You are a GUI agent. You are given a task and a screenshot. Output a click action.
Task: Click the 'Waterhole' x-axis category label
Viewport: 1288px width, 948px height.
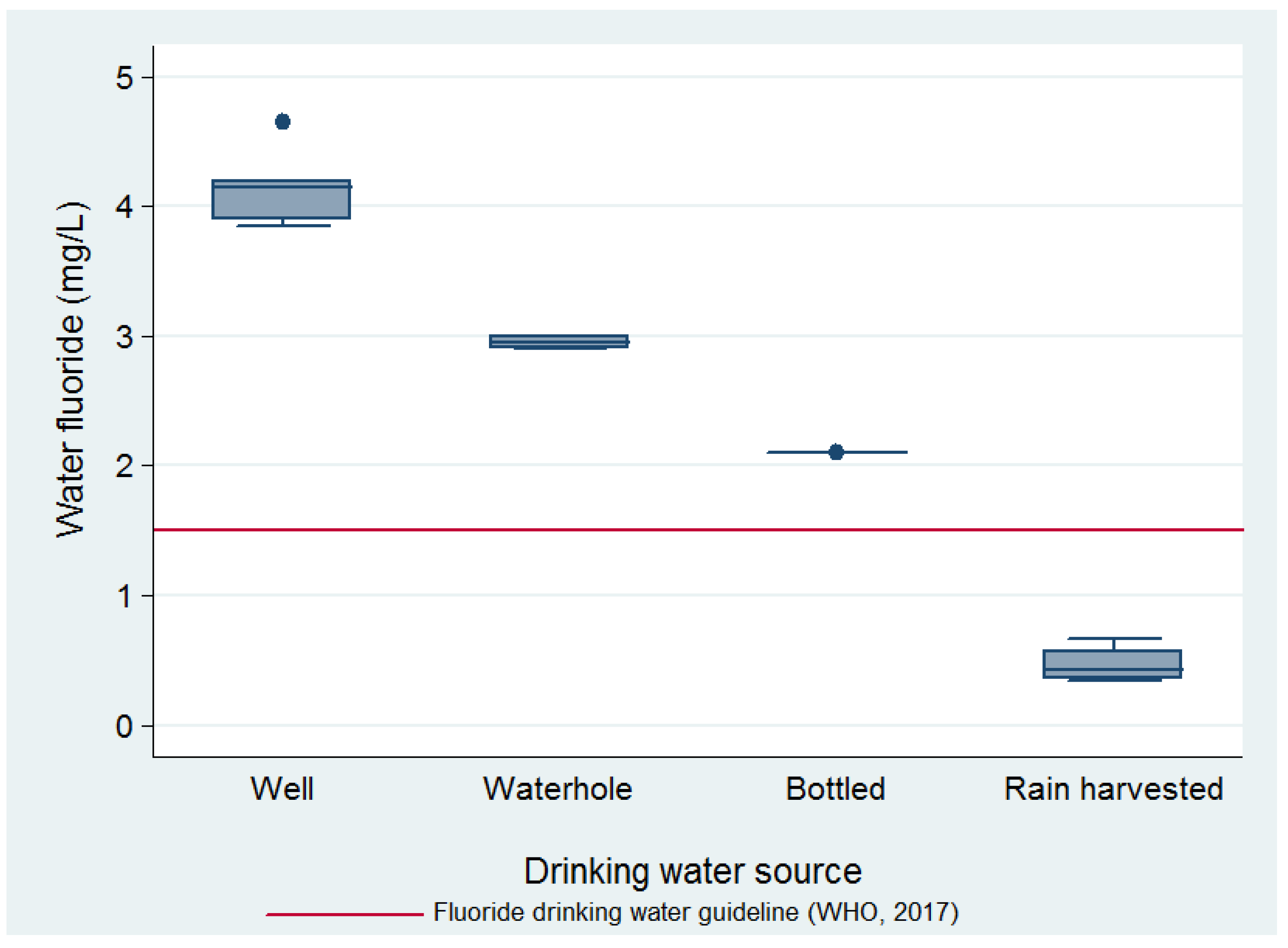click(558, 789)
